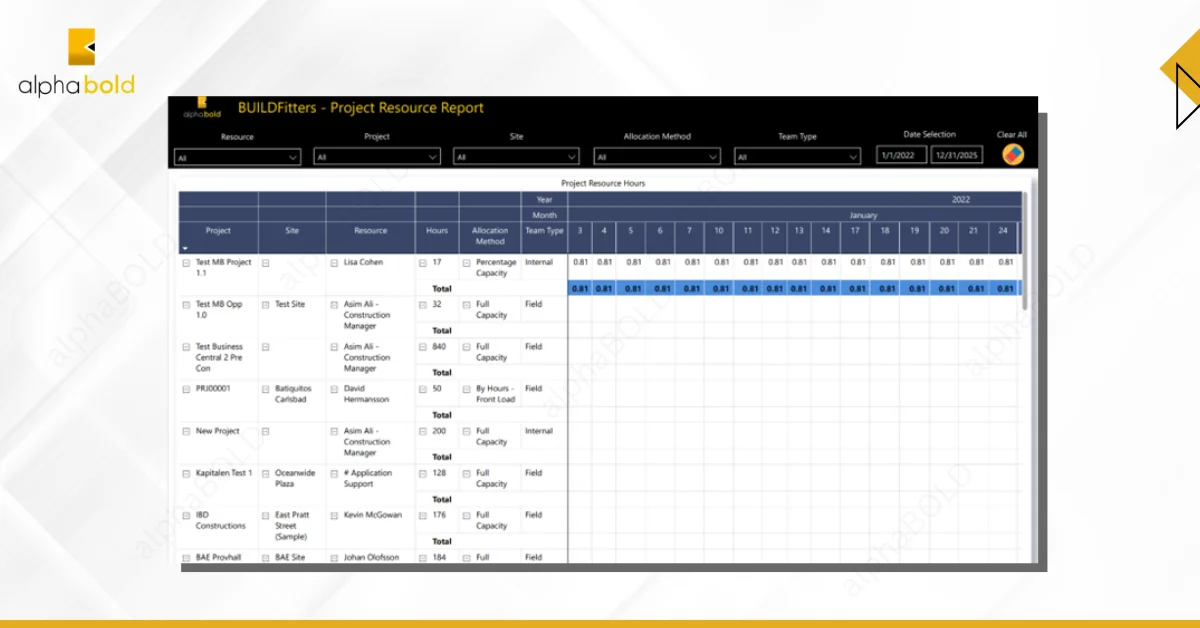Viewport: 1200px width, 628px height.
Task: Click the 50 hours value
Action: (437, 389)
